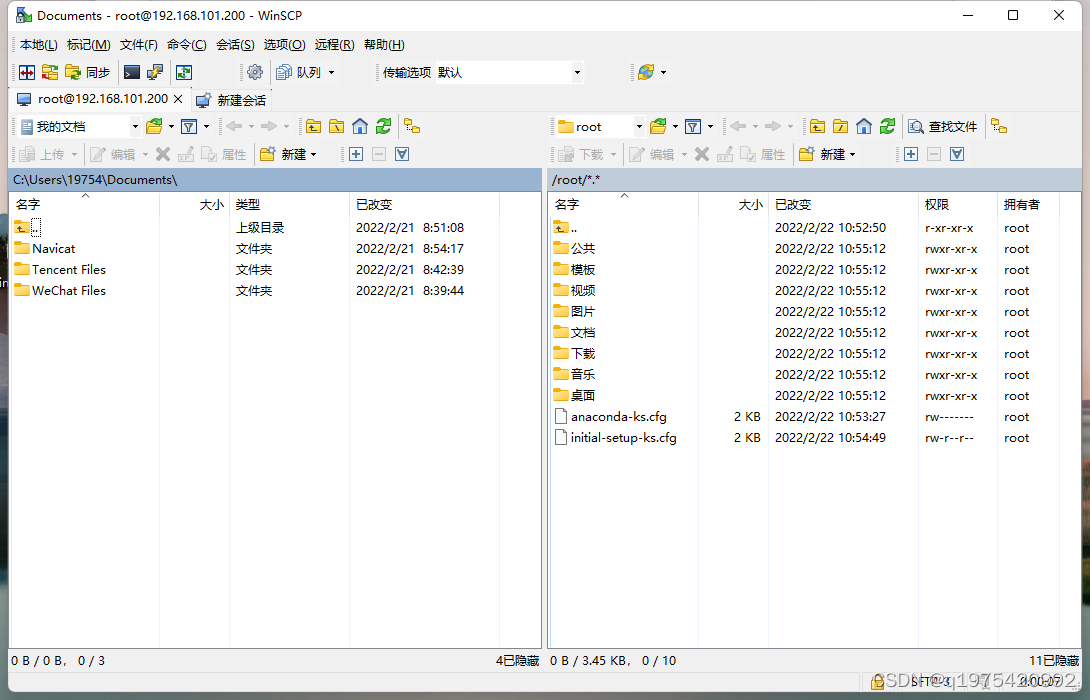Click the local 4已隐藏 status label
1090x700 pixels.
tap(517, 660)
